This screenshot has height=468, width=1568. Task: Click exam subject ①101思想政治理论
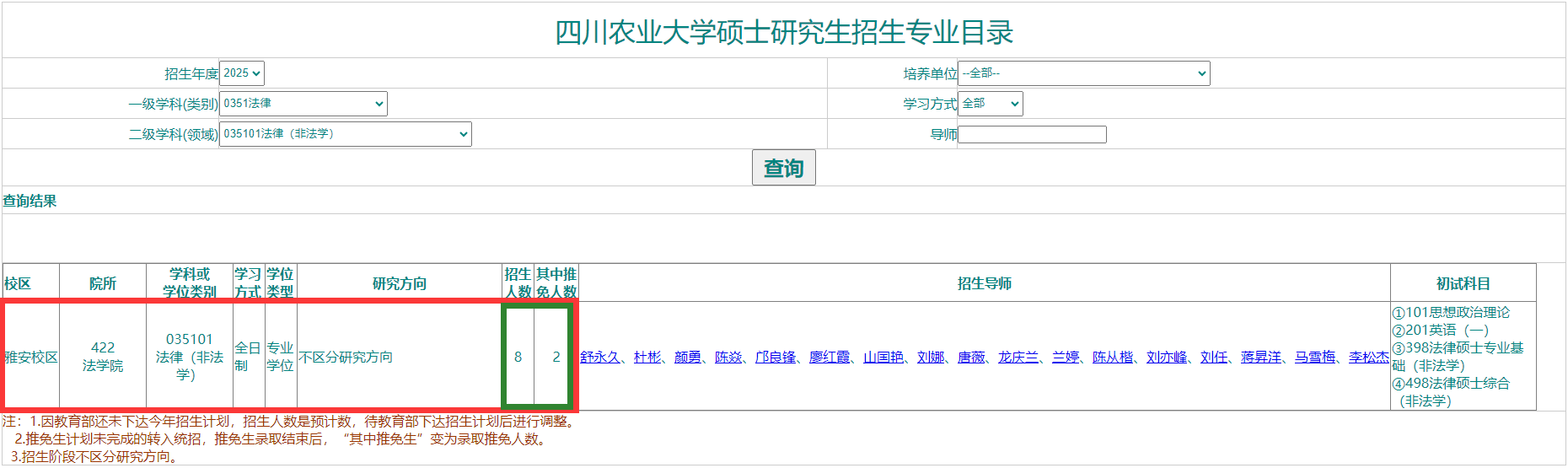coord(1451,312)
